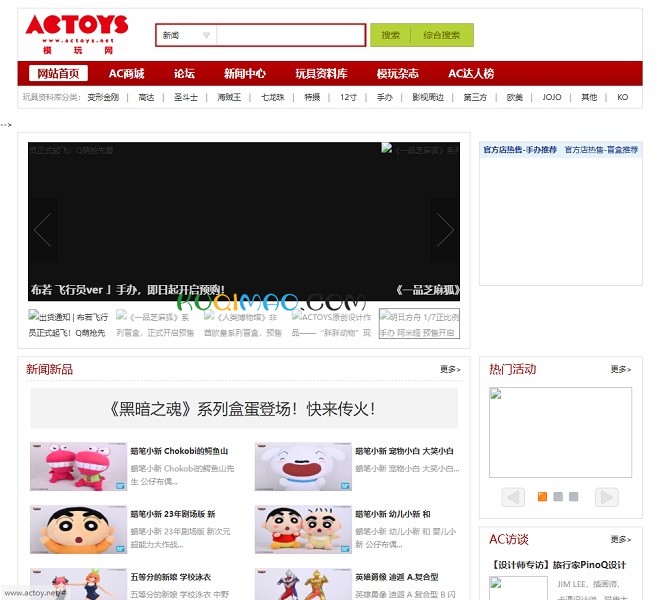657x600 pixels.
Task: Click 更多 in 热门活动 section
Action: pyautogui.click(x=621, y=369)
